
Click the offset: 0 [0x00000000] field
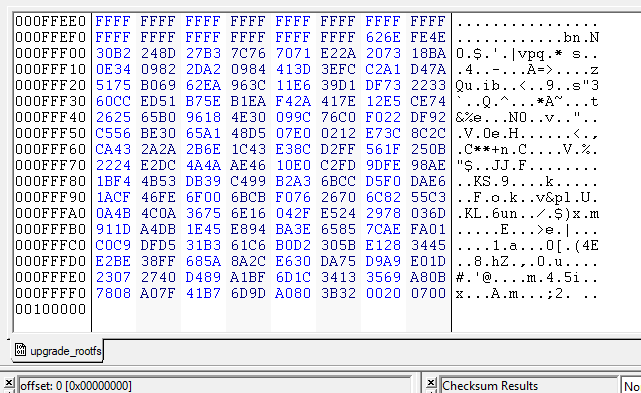[215, 386]
